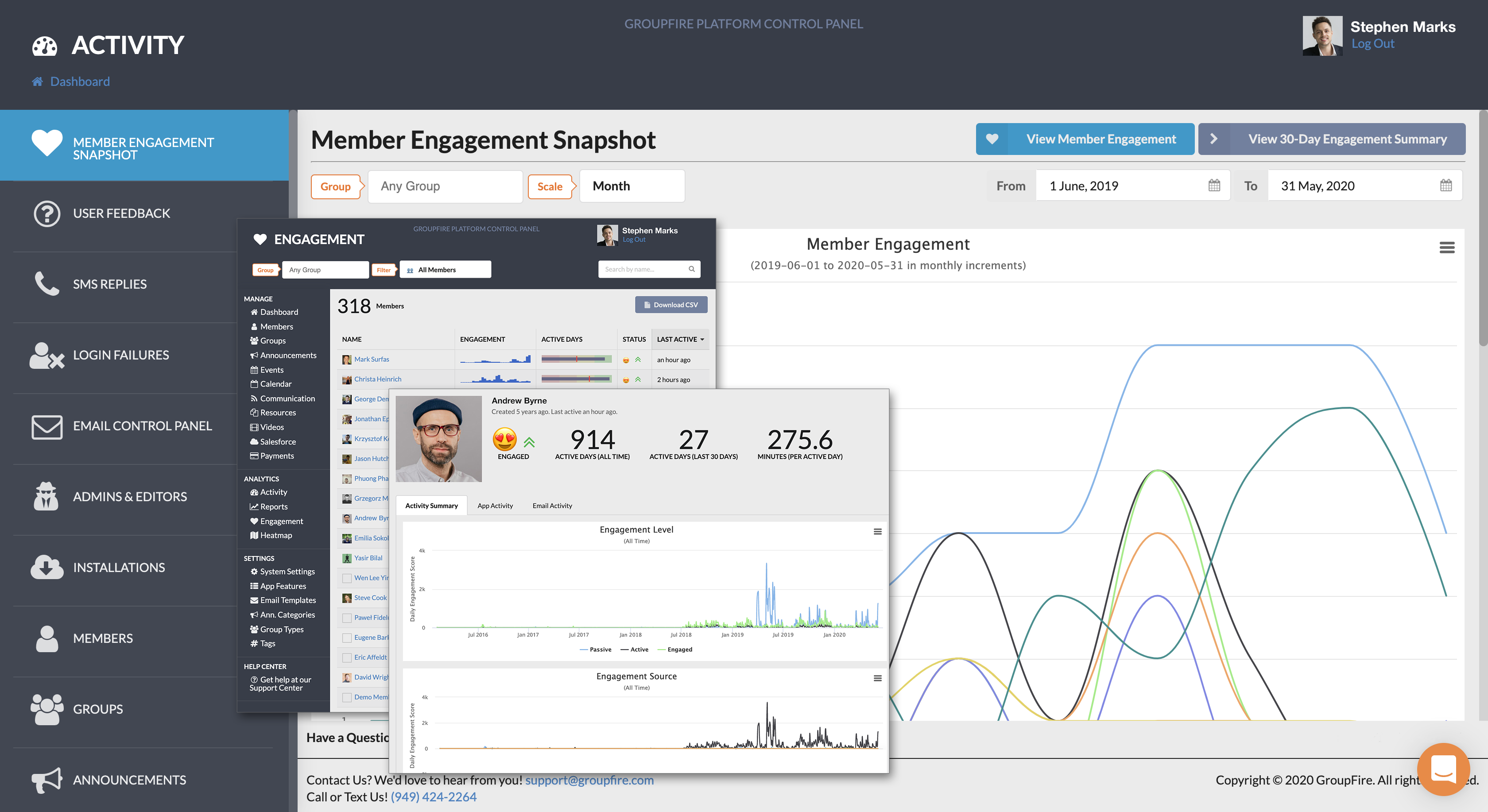Click Andrew Byrne's profile photo

pyautogui.click(x=438, y=439)
